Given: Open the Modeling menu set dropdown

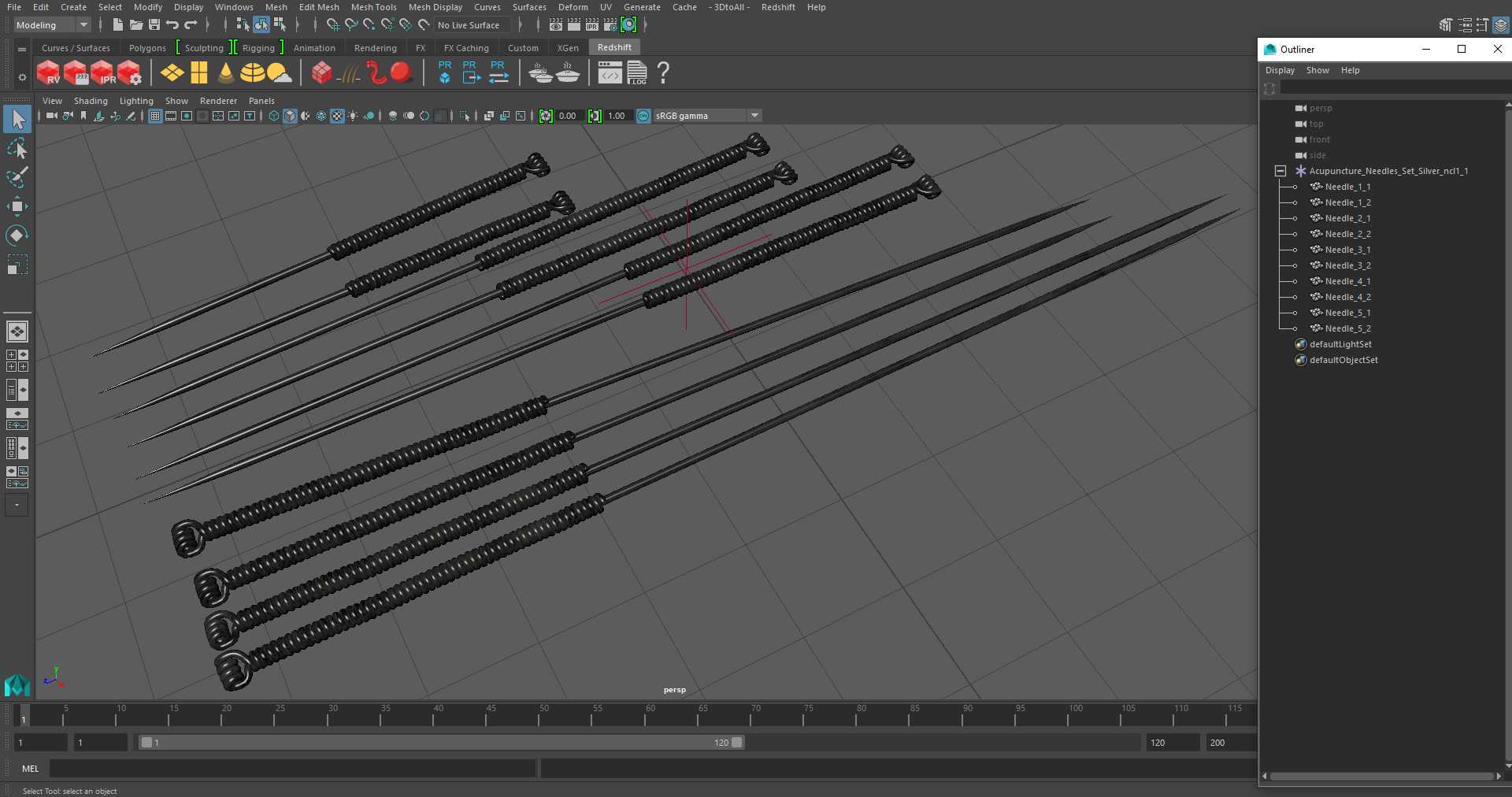Looking at the screenshot, I should click(x=52, y=25).
